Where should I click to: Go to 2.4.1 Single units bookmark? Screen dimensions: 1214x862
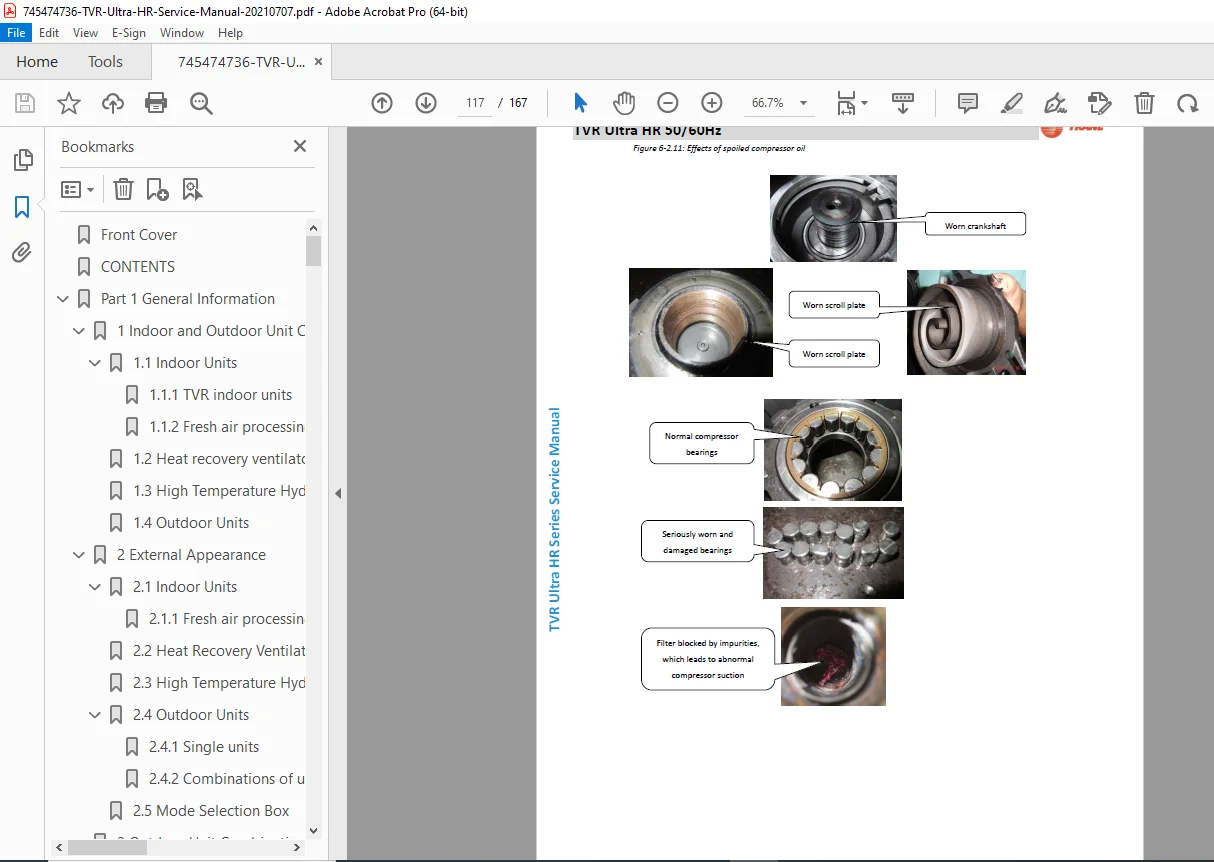point(204,747)
